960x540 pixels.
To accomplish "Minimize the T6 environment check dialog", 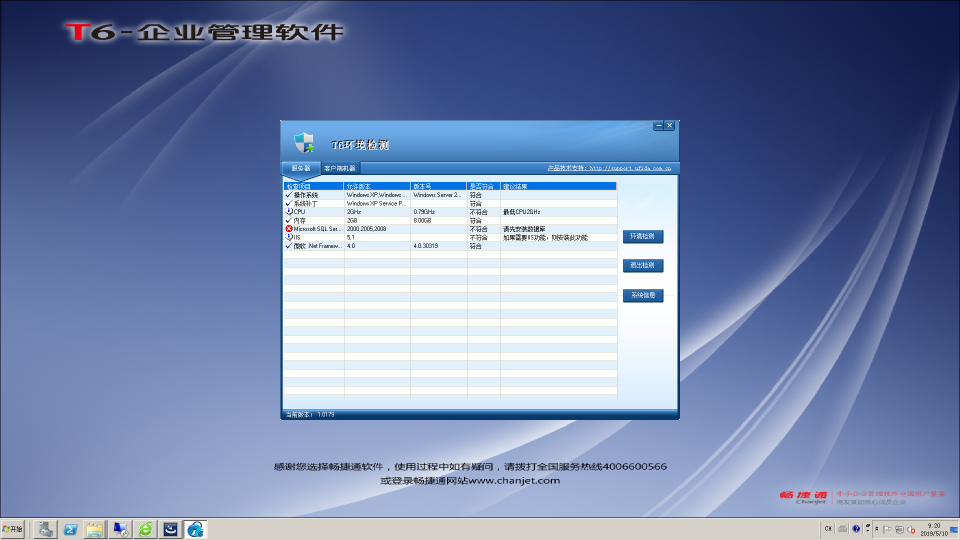I will [x=659, y=126].
